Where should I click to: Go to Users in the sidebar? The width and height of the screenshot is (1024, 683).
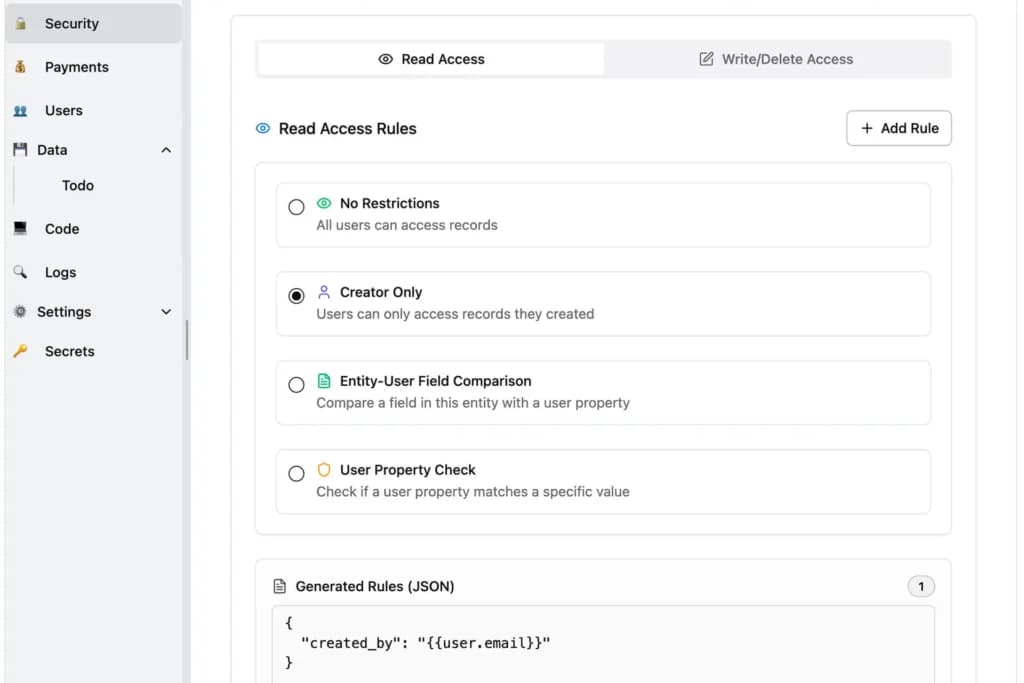point(93,110)
